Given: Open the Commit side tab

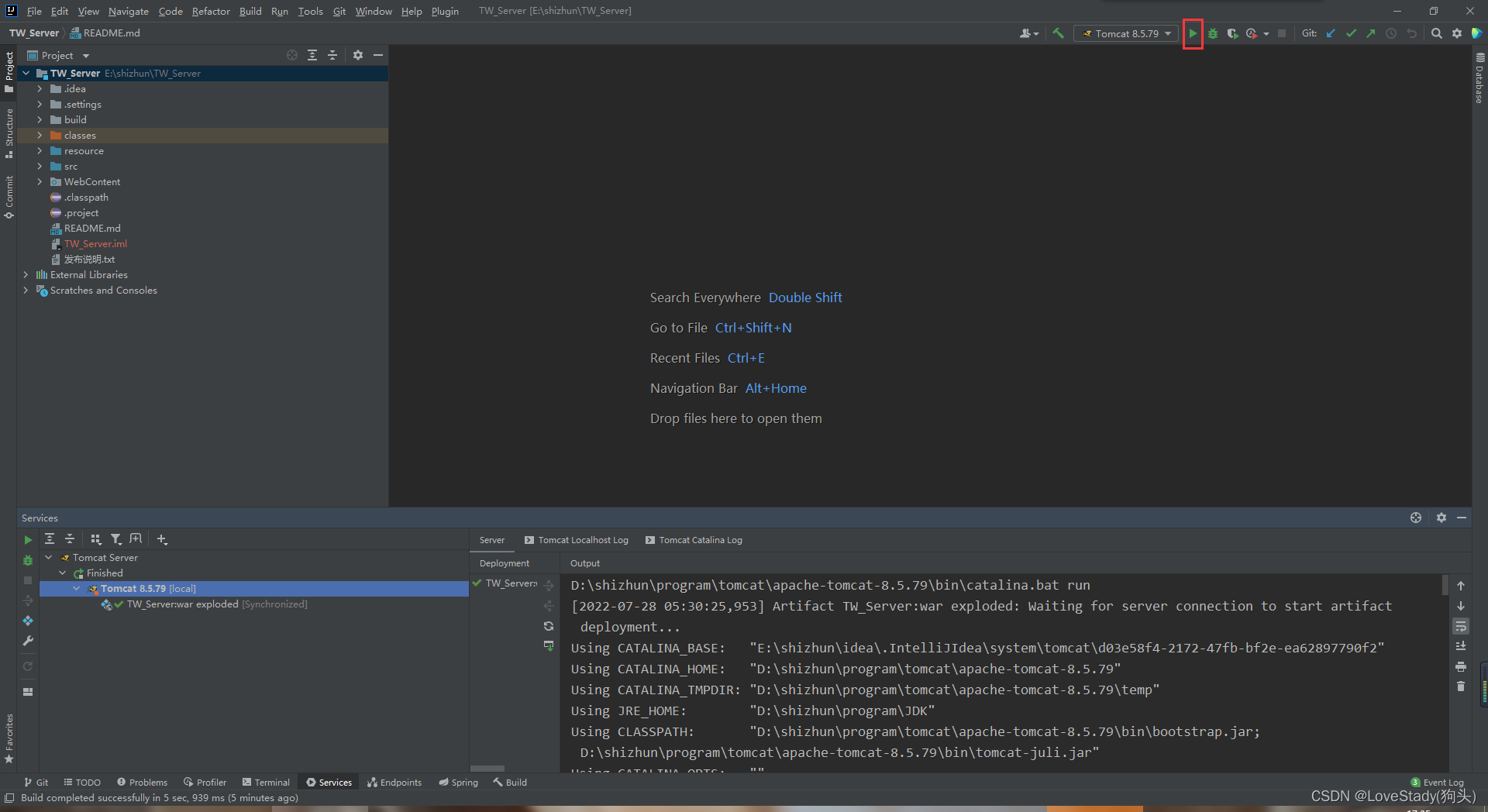Looking at the screenshot, I should coord(9,197).
